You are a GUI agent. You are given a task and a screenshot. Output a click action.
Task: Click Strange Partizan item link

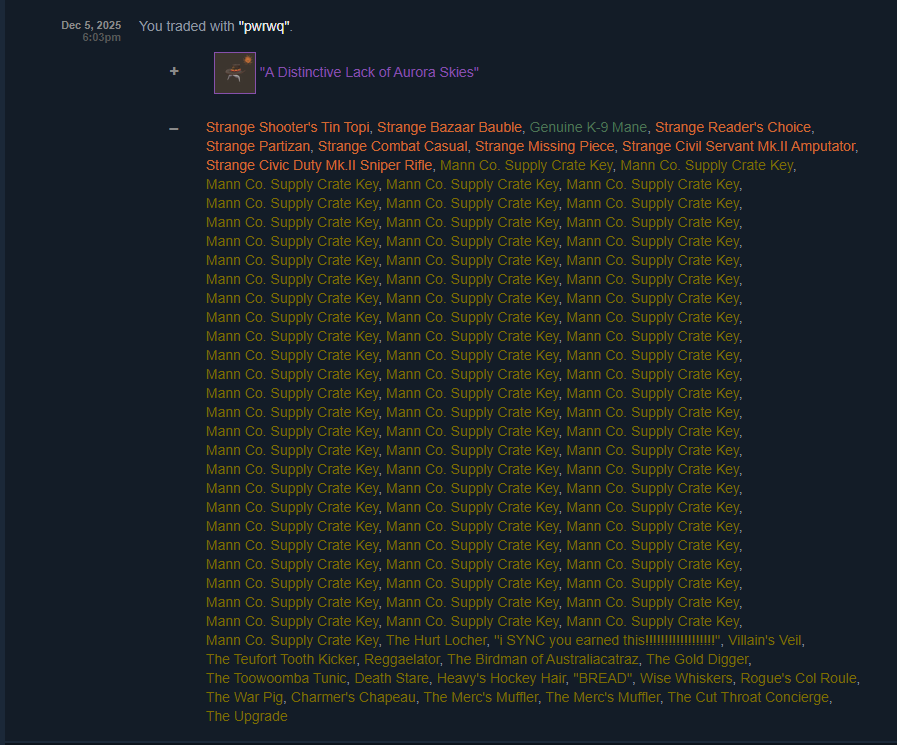click(x=258, y=146)
